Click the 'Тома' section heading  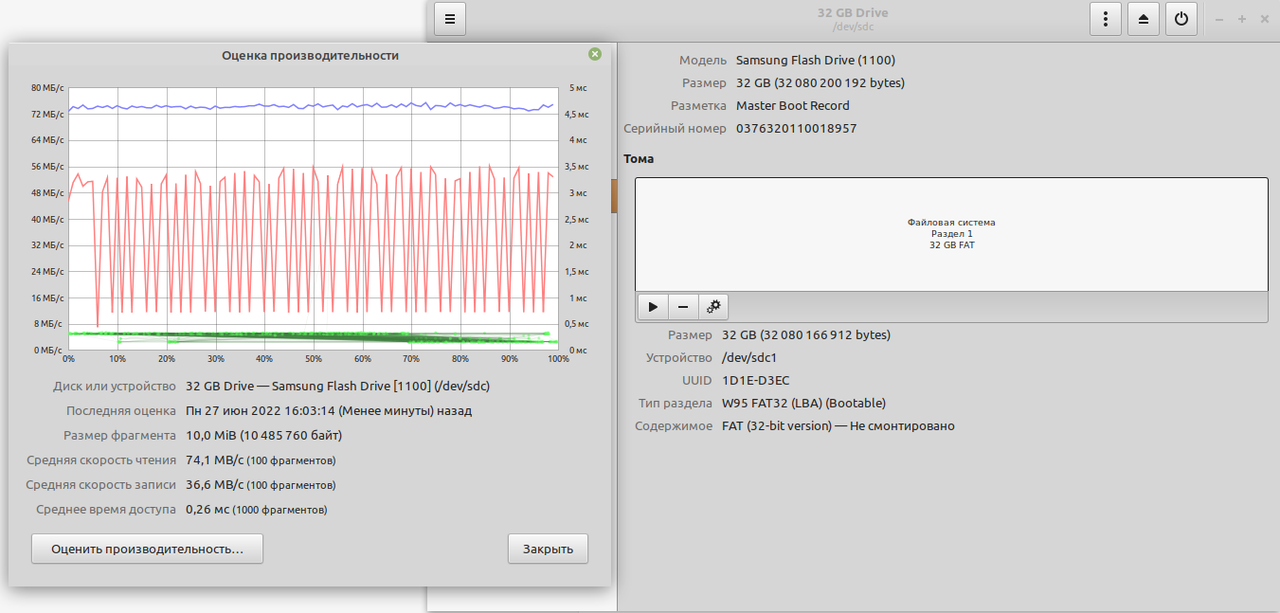click(638, 159)
